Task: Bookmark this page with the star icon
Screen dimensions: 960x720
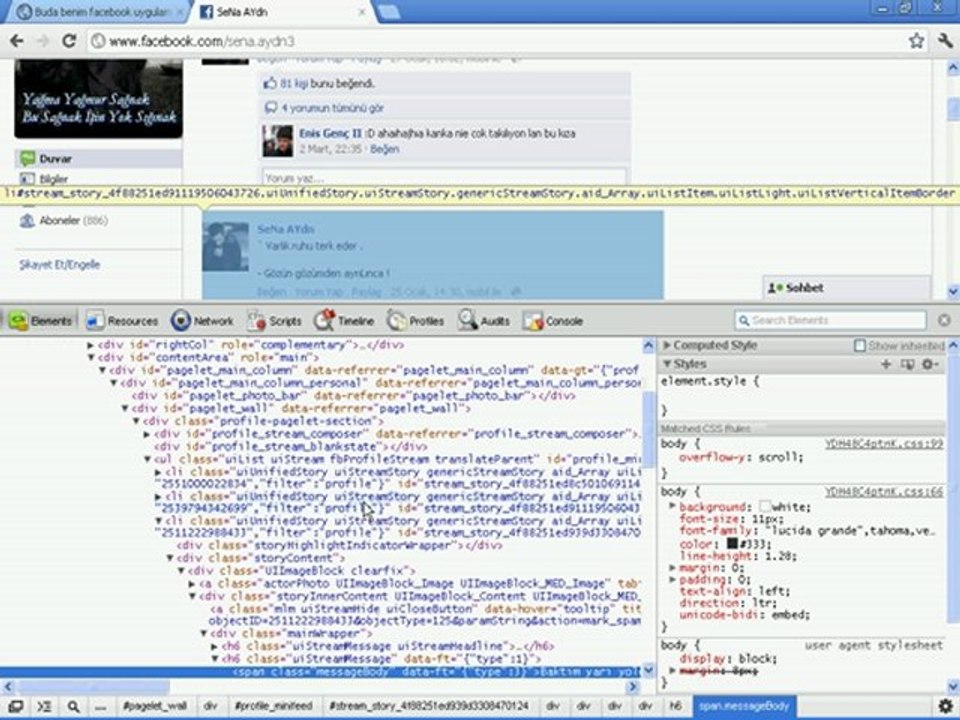Action: click(916, 41)
